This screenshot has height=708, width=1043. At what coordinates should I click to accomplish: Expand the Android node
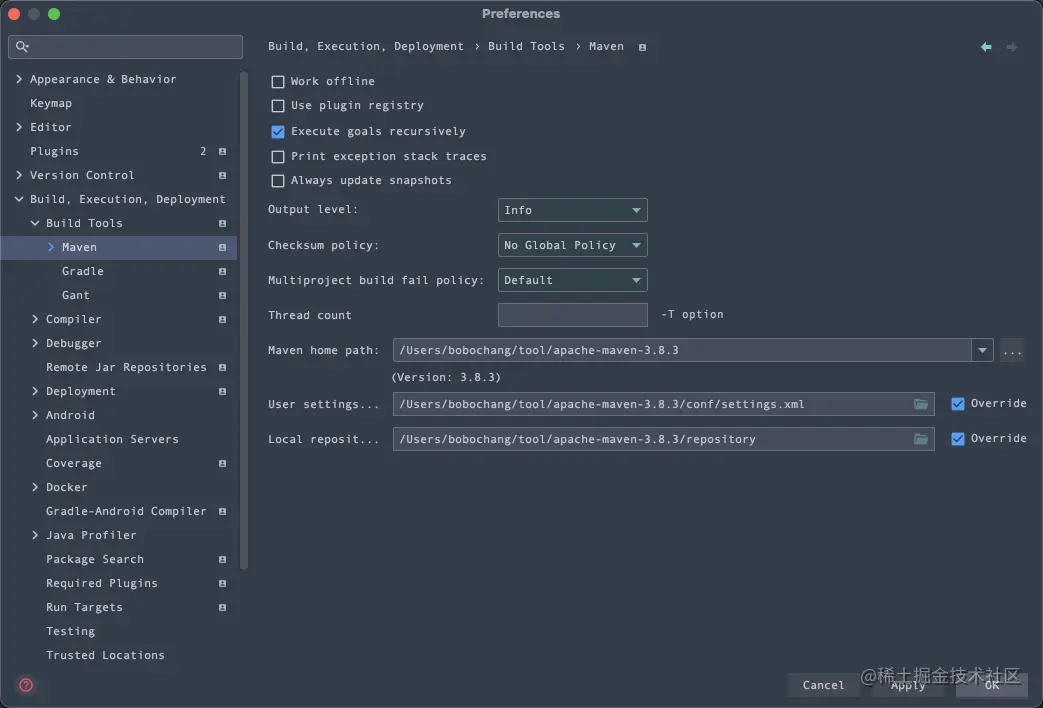point(35,415)
